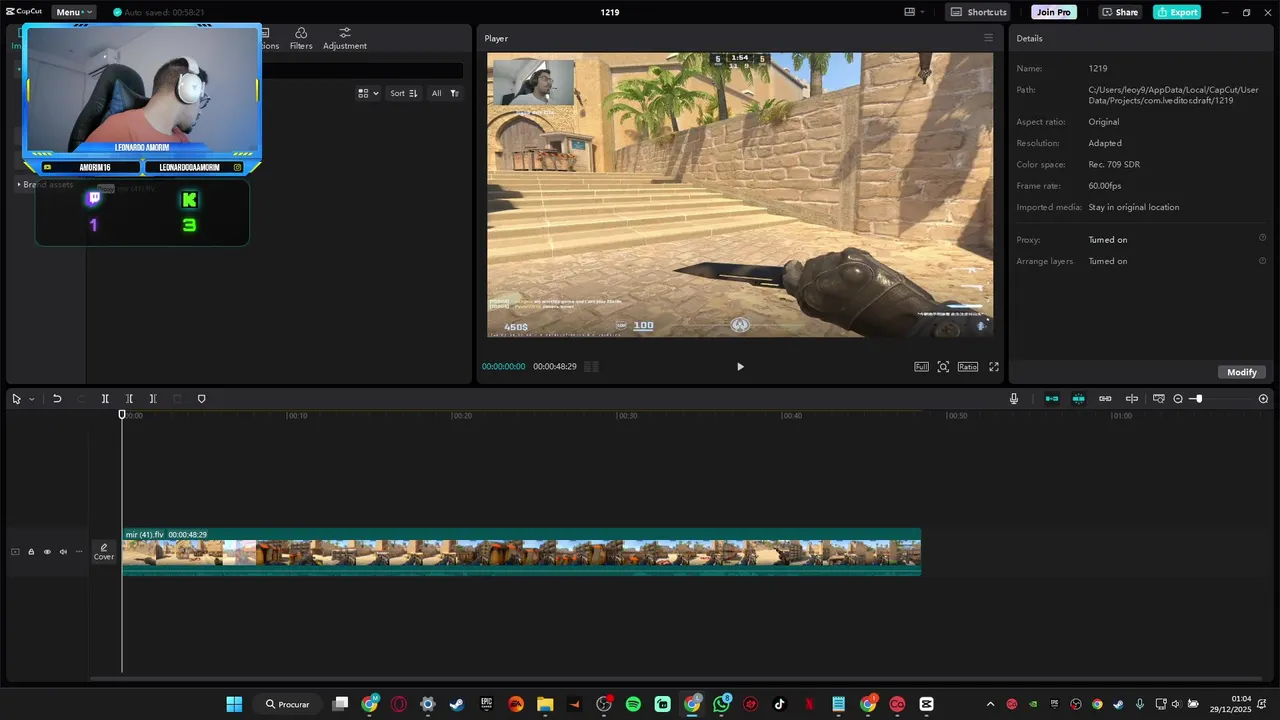Screen dimensions: 1280x720
Task: Show hidden system tray icons chevron
Action: pos(990,704)
